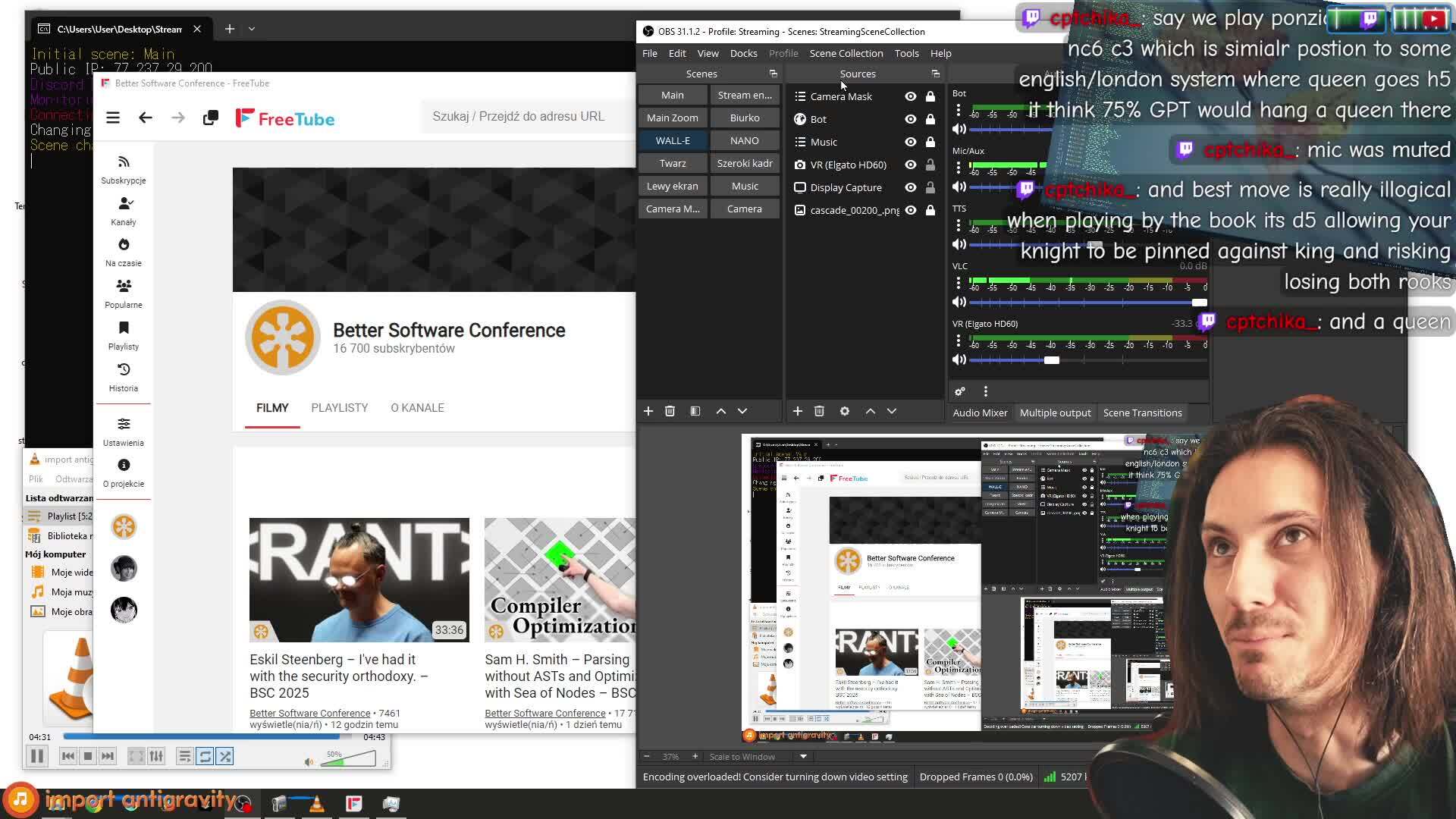Toggle VLC loop playback button
This screenshot has width=1456, height=819.
[206, 756]
